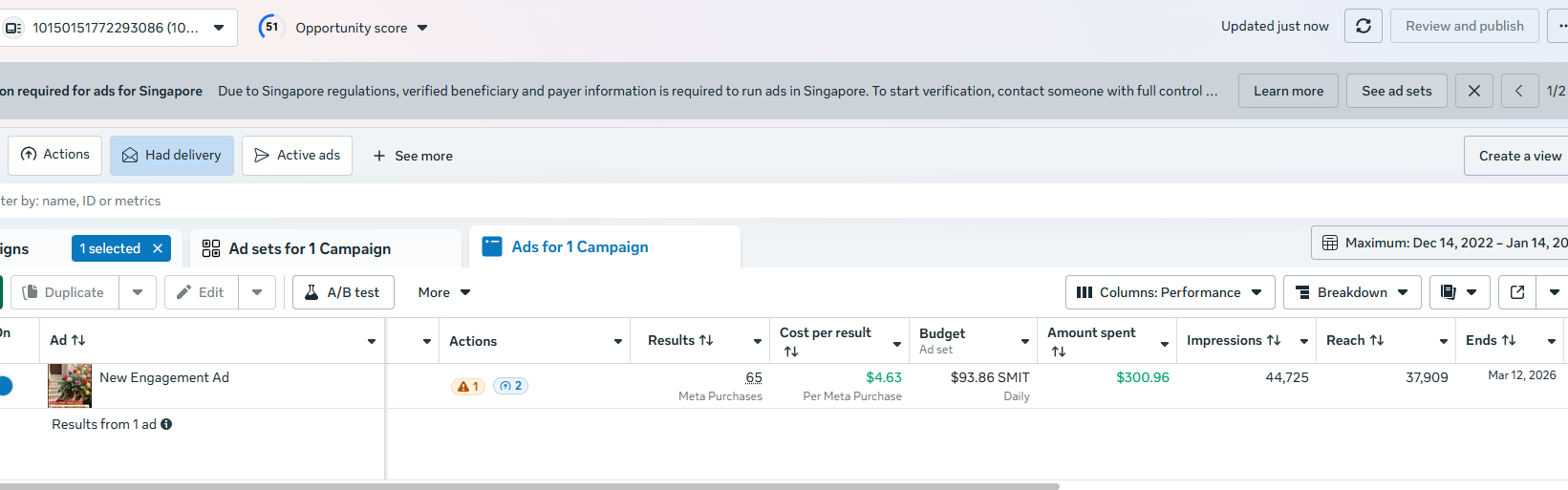
Task: Open the recommendations badge showing 2
Action: click(x=510, y=386)
